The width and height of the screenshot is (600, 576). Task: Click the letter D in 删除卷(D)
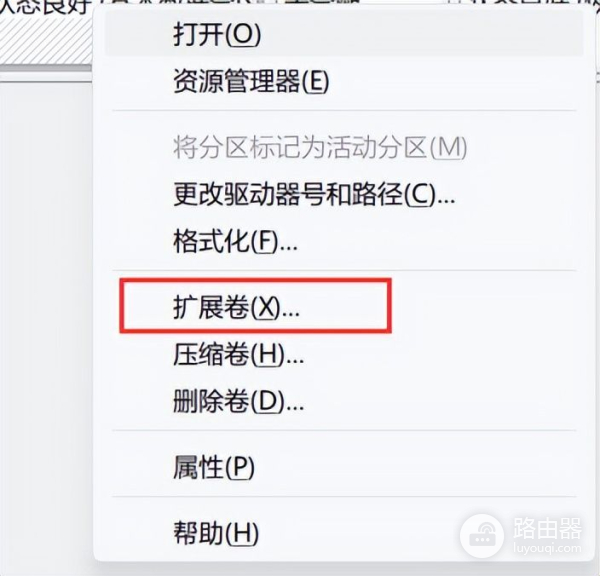[271, 402]
